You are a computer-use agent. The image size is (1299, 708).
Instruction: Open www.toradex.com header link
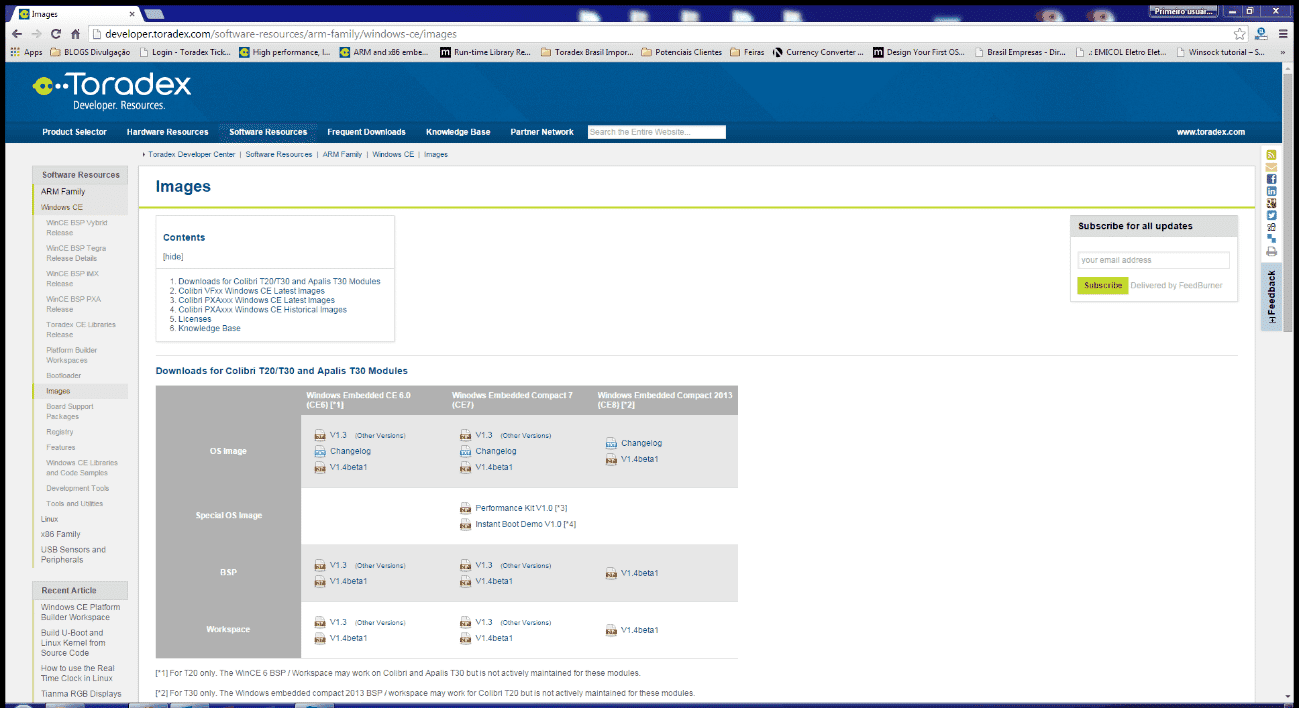point(1210,132)
